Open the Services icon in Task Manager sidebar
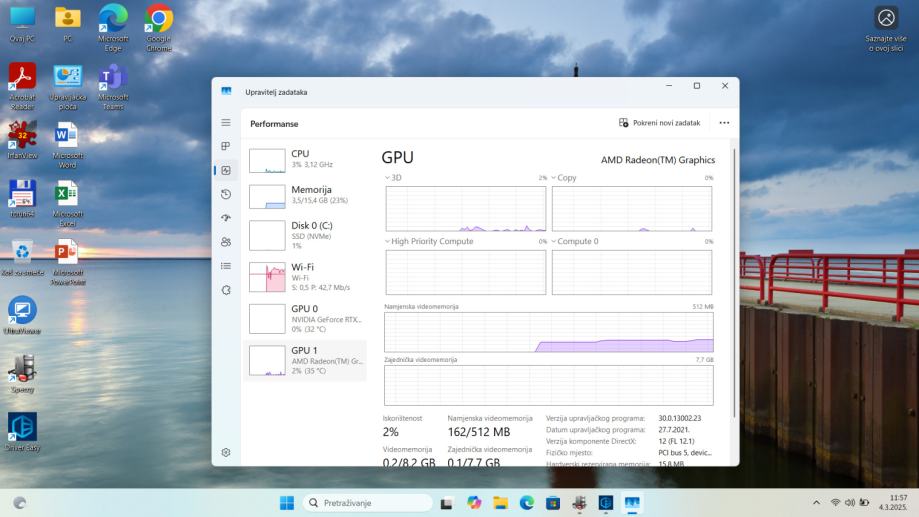The image size is (919, 517). tap(226, 290)
